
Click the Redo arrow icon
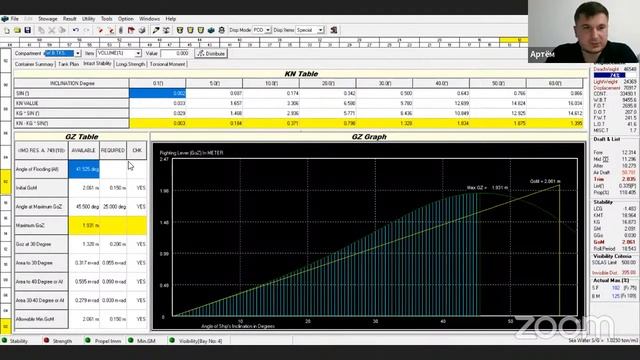pyautogui.click(x=86, y=30)
